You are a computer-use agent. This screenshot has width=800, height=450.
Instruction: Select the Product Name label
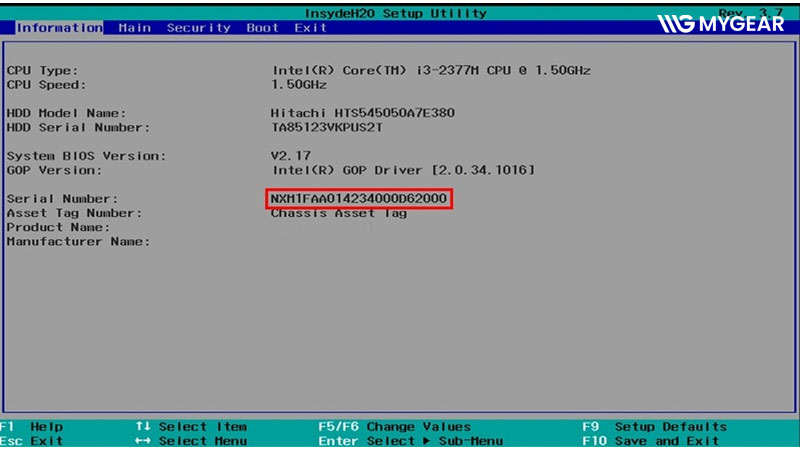[58, 227]
